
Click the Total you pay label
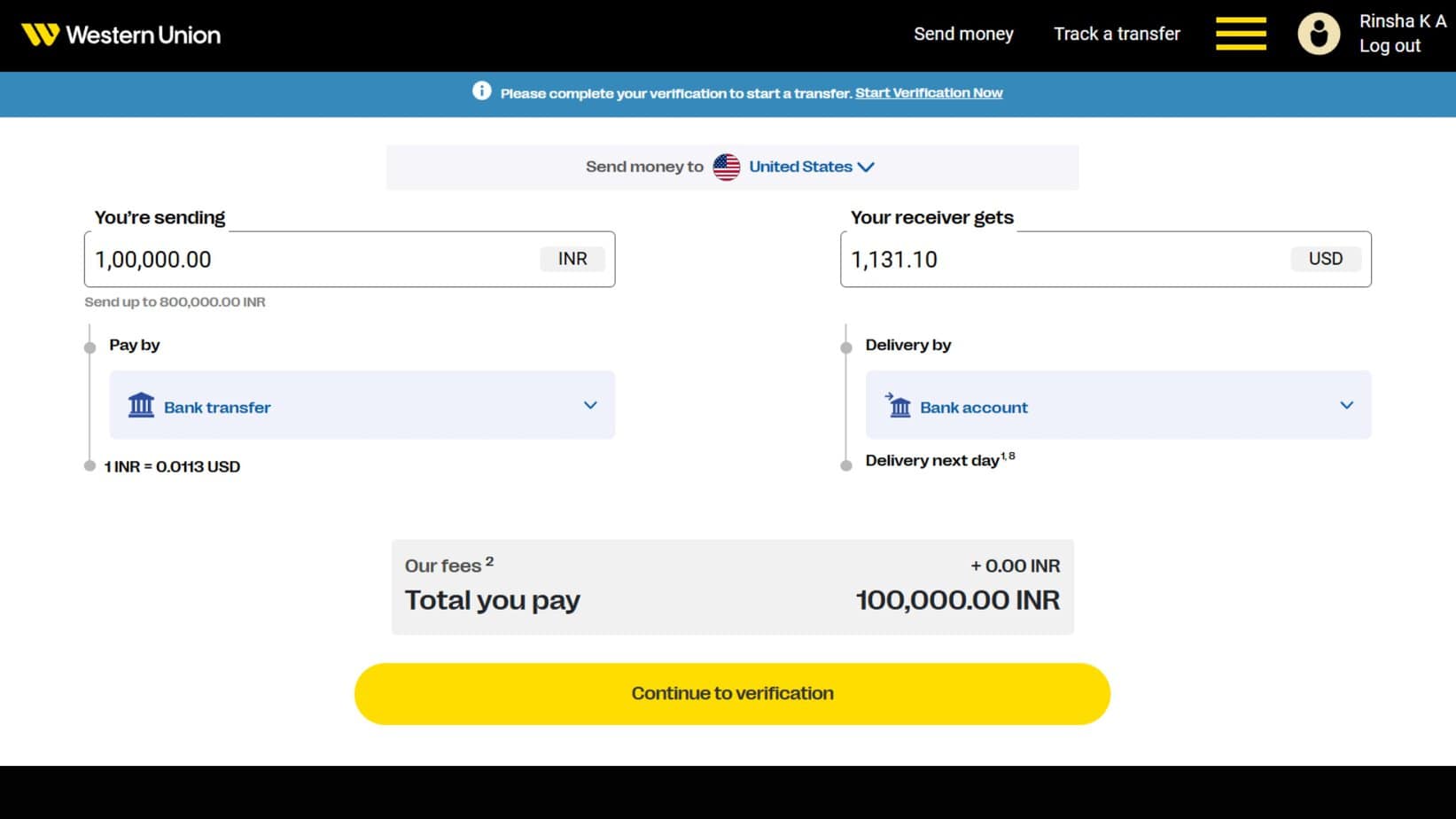pos(493,600)
